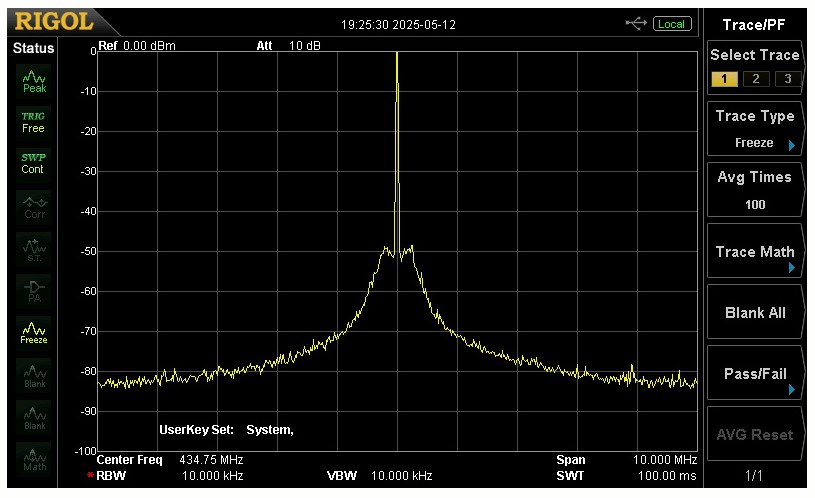Click the Corr correction status icon
Image resolution: width=815 pixels, height=498 pixels.
(34, 206)
